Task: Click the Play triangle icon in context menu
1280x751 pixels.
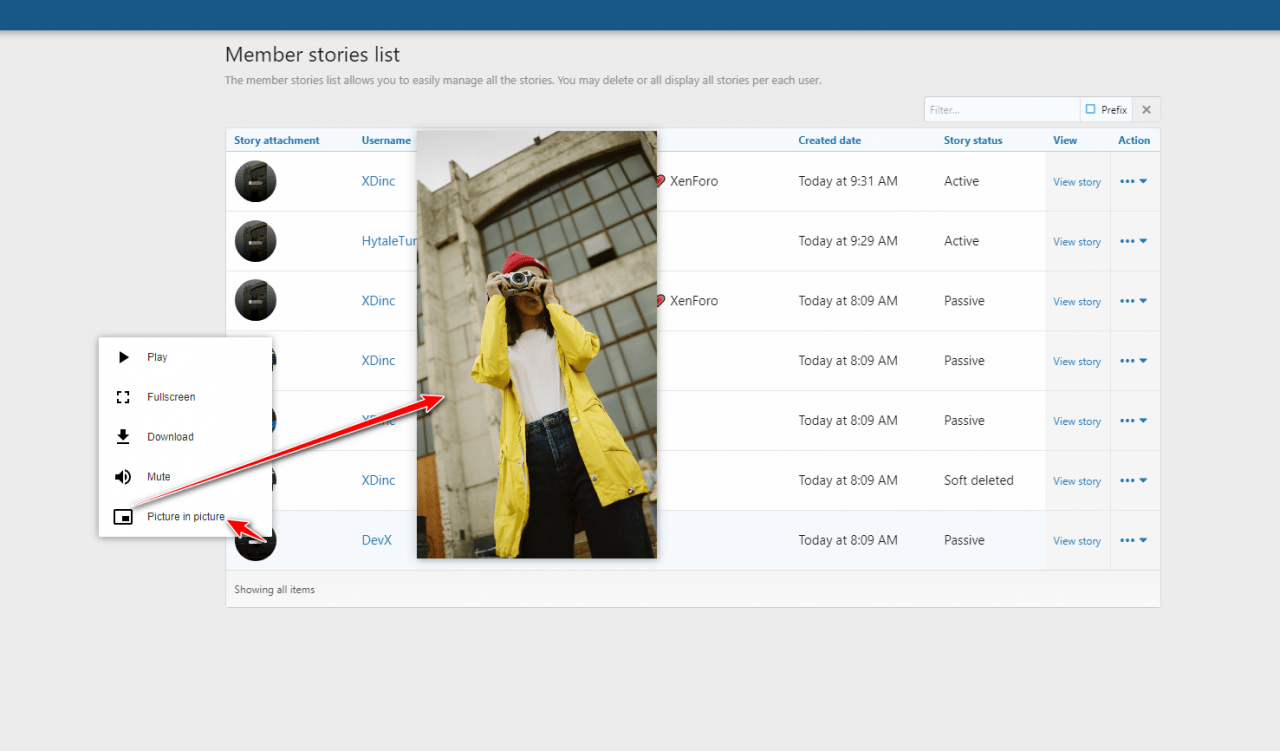Action: pyautogui.click(x=124, y=357)
